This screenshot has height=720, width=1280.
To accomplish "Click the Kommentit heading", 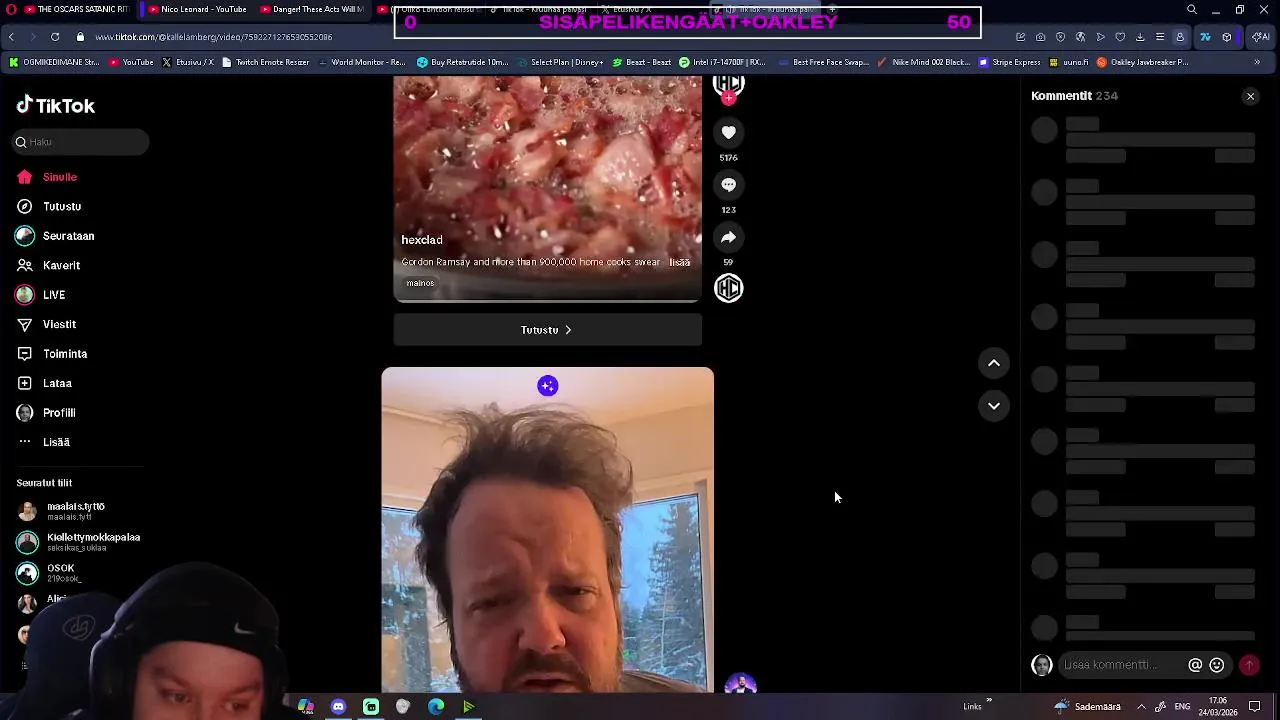I will (1061, 96).
